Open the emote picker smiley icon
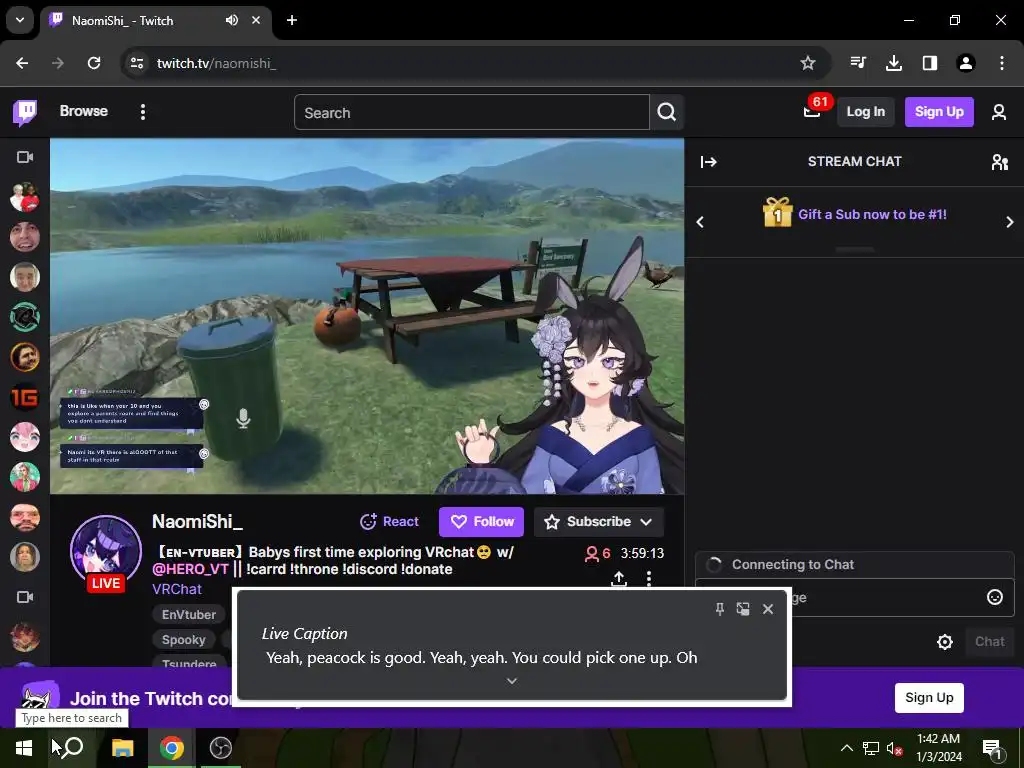The height and width of the screenshot is (768, 1024). point(995,597)
